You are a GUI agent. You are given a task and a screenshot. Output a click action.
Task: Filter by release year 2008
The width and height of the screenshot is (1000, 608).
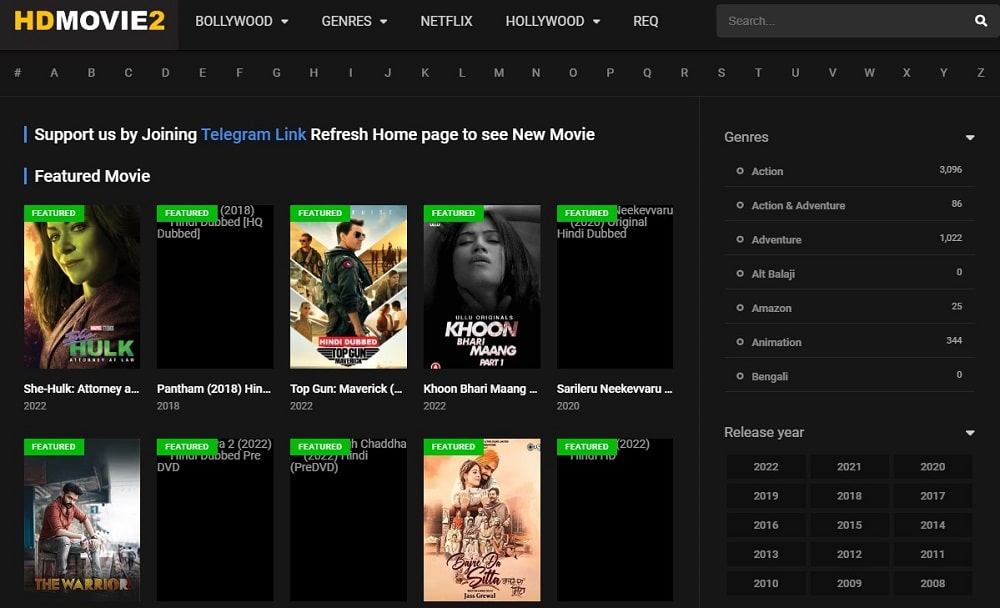[932, 583]
